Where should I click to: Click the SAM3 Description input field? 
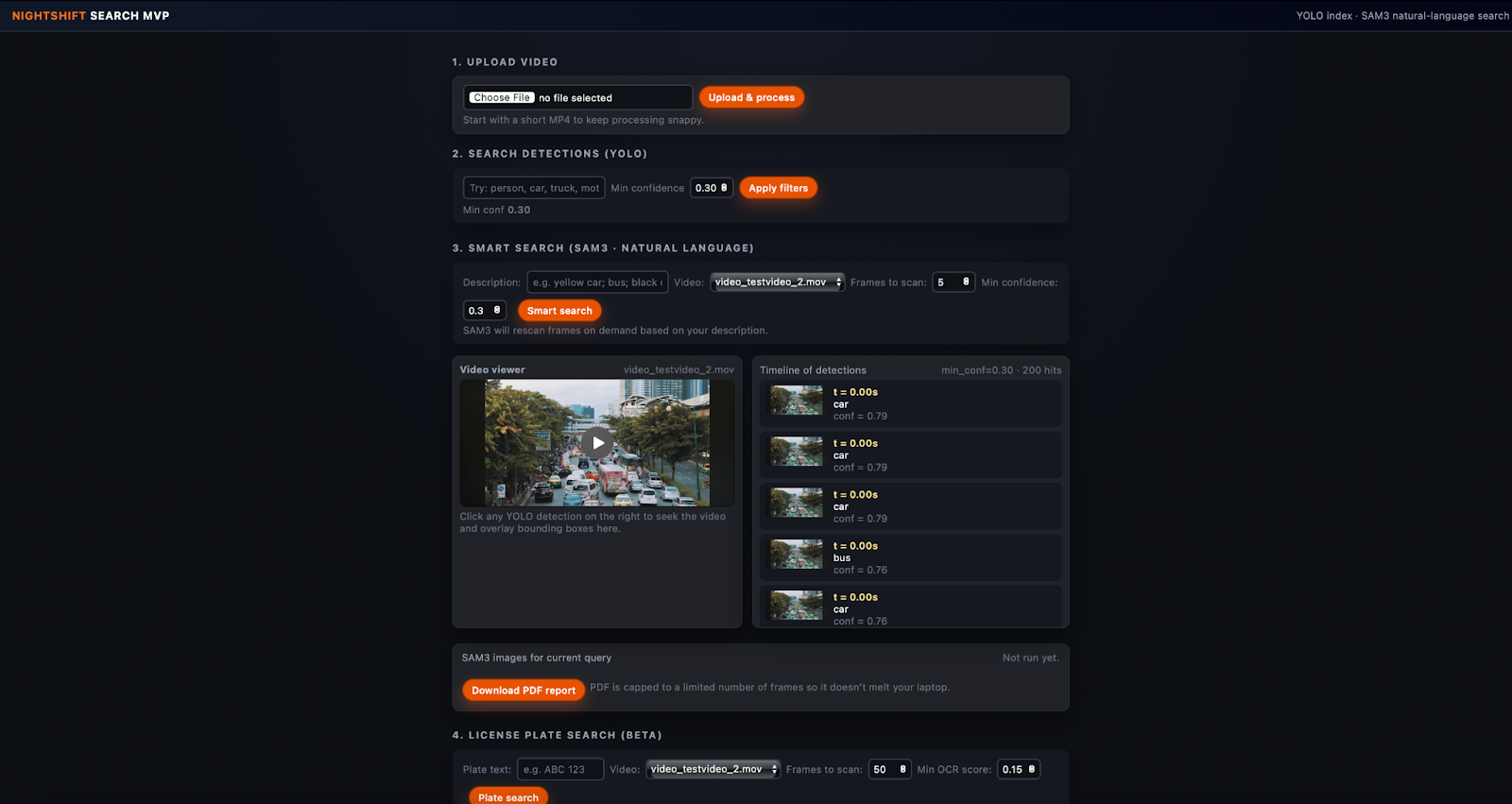pos(597,282)
